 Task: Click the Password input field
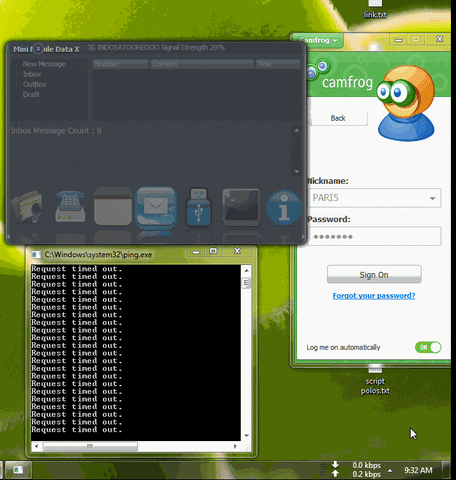[x=374, y=236]
